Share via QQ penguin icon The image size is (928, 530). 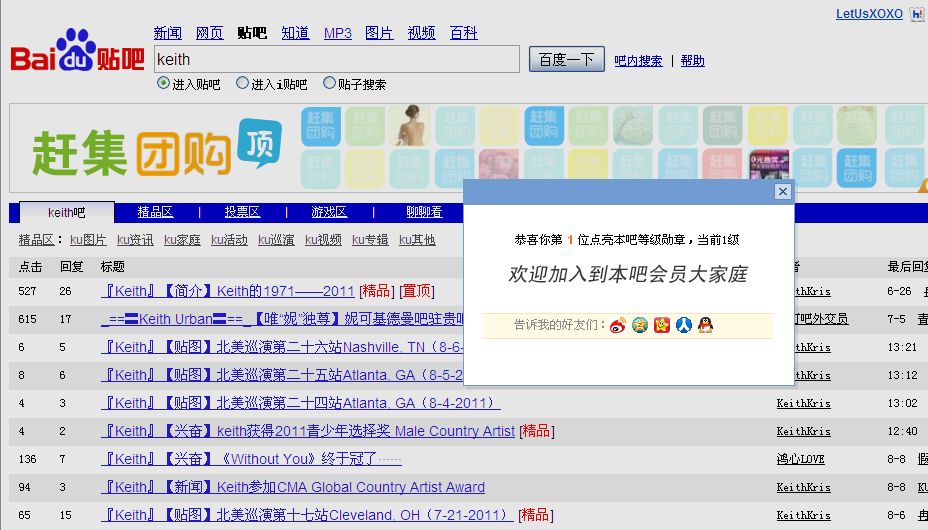coord(705,325)
